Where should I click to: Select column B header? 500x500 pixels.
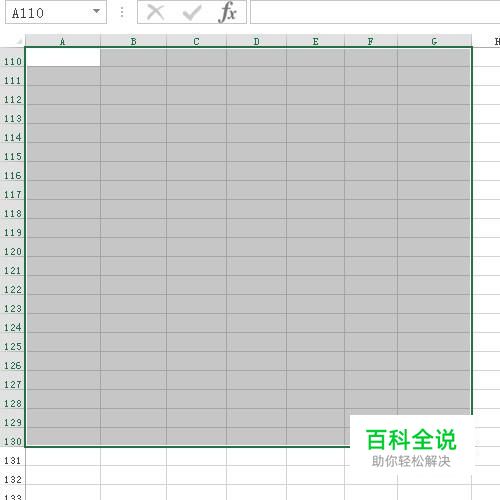[133, 41]
